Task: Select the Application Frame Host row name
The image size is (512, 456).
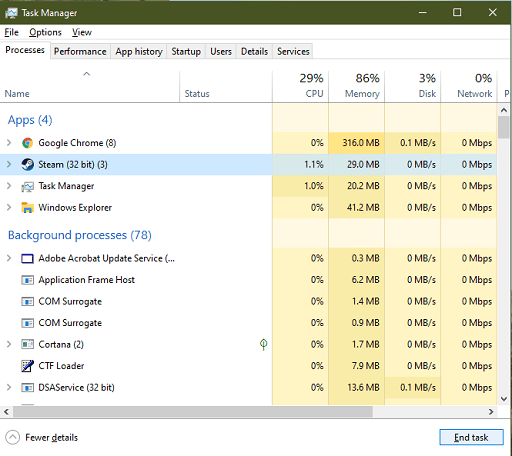Action: (x=87, y=280)
